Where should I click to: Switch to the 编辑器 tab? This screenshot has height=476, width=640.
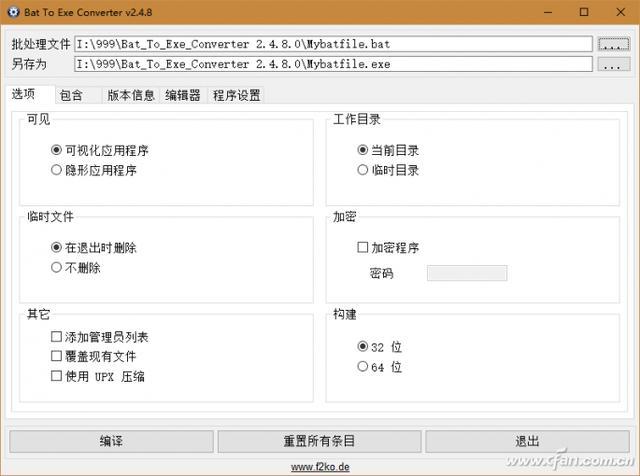tap(183, 95)
